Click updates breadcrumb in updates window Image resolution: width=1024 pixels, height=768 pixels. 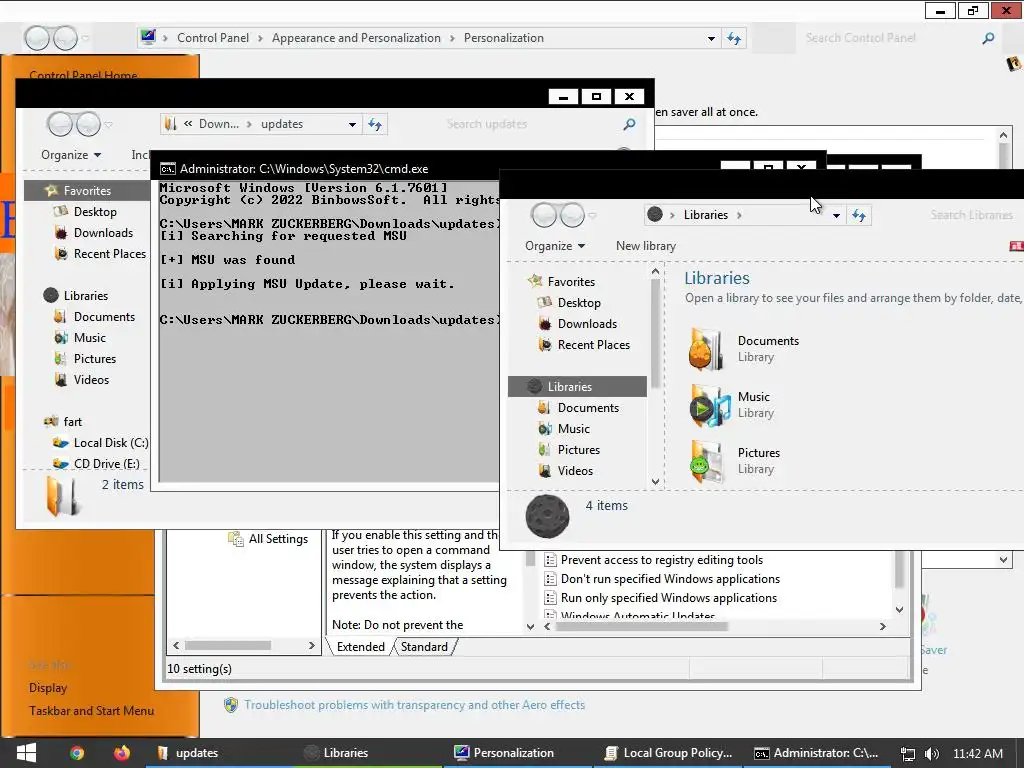(x=281, y=124)
